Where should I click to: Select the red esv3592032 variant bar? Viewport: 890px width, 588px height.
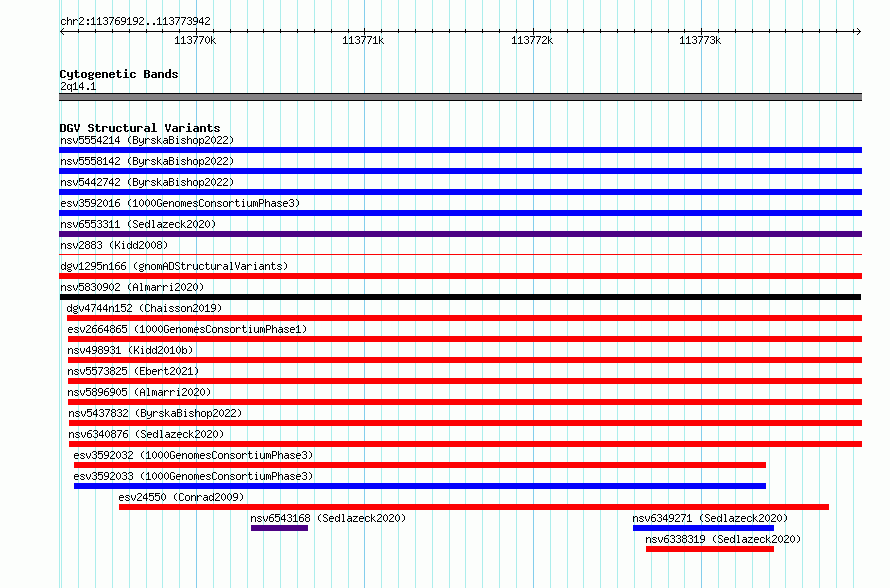420,465
